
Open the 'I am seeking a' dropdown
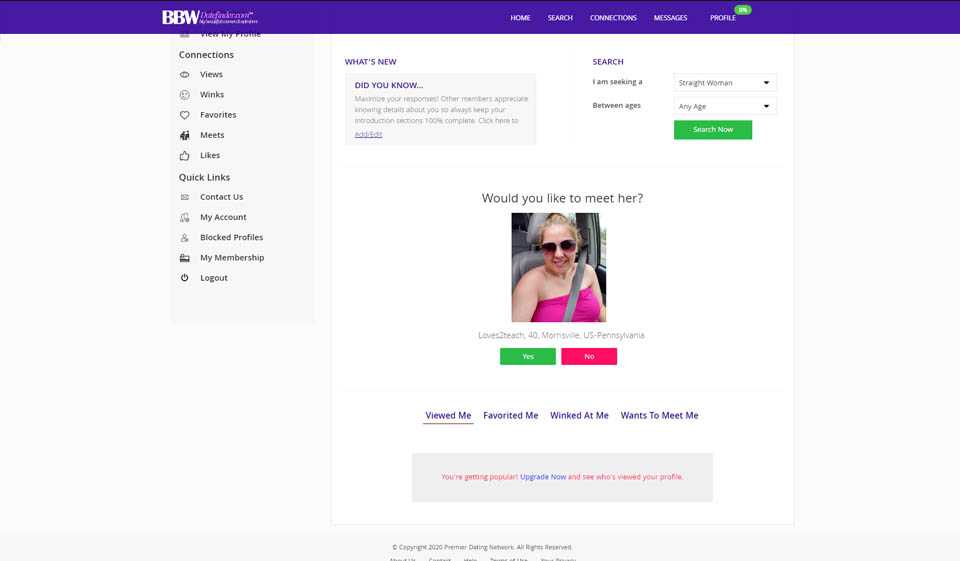(725, 83)
